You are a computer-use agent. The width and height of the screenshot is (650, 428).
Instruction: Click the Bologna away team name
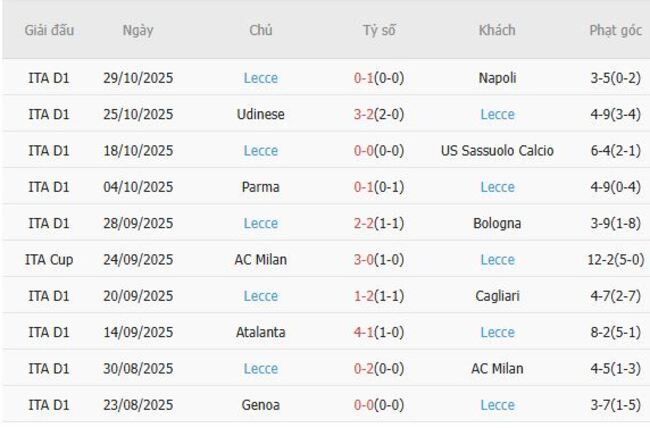pyautogui.click(x=497, y=223)
